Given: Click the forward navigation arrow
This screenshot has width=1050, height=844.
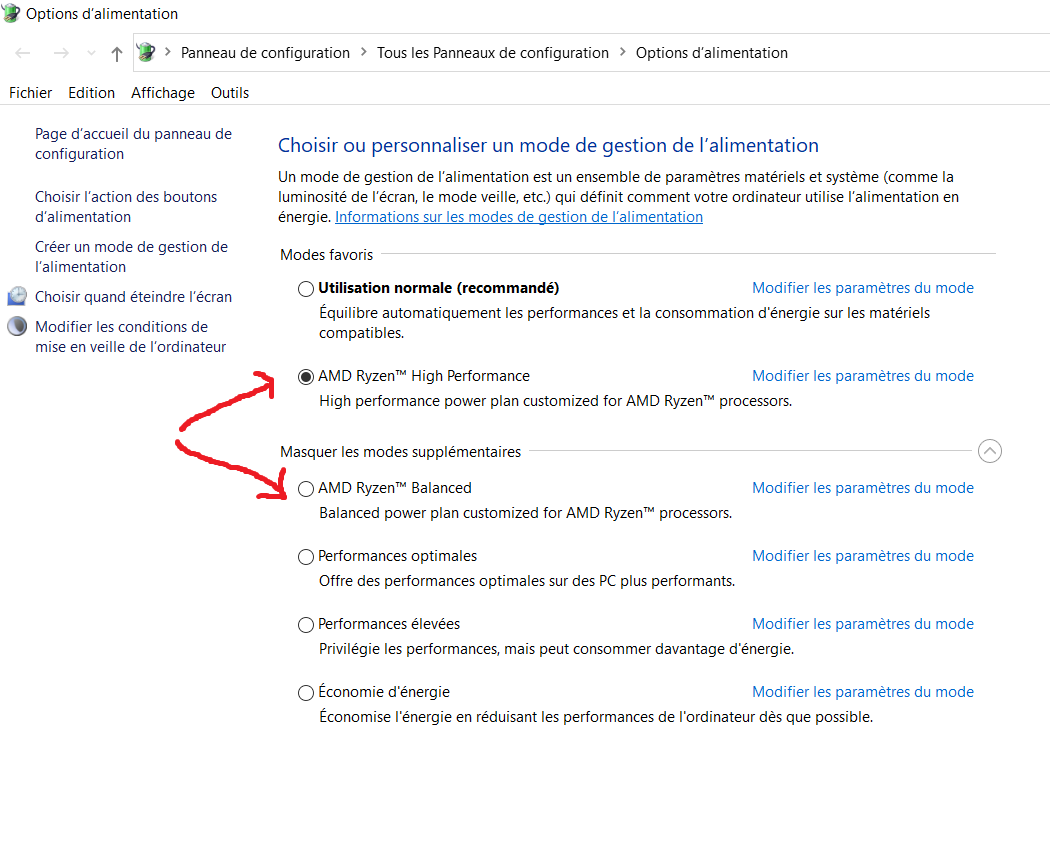Looking at the screenshot, I should 61,53.
